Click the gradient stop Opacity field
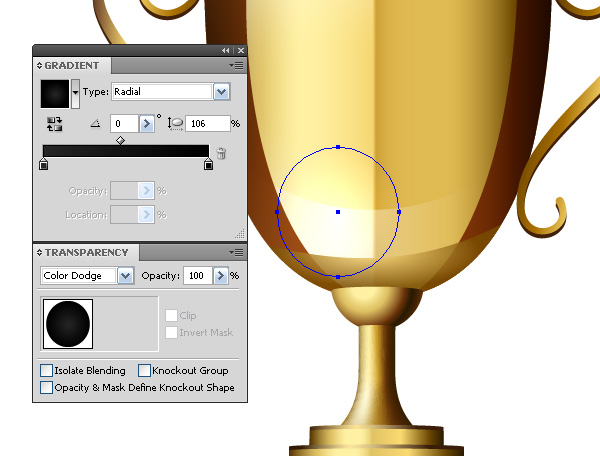600x456 pixels. tap(124, 191)
